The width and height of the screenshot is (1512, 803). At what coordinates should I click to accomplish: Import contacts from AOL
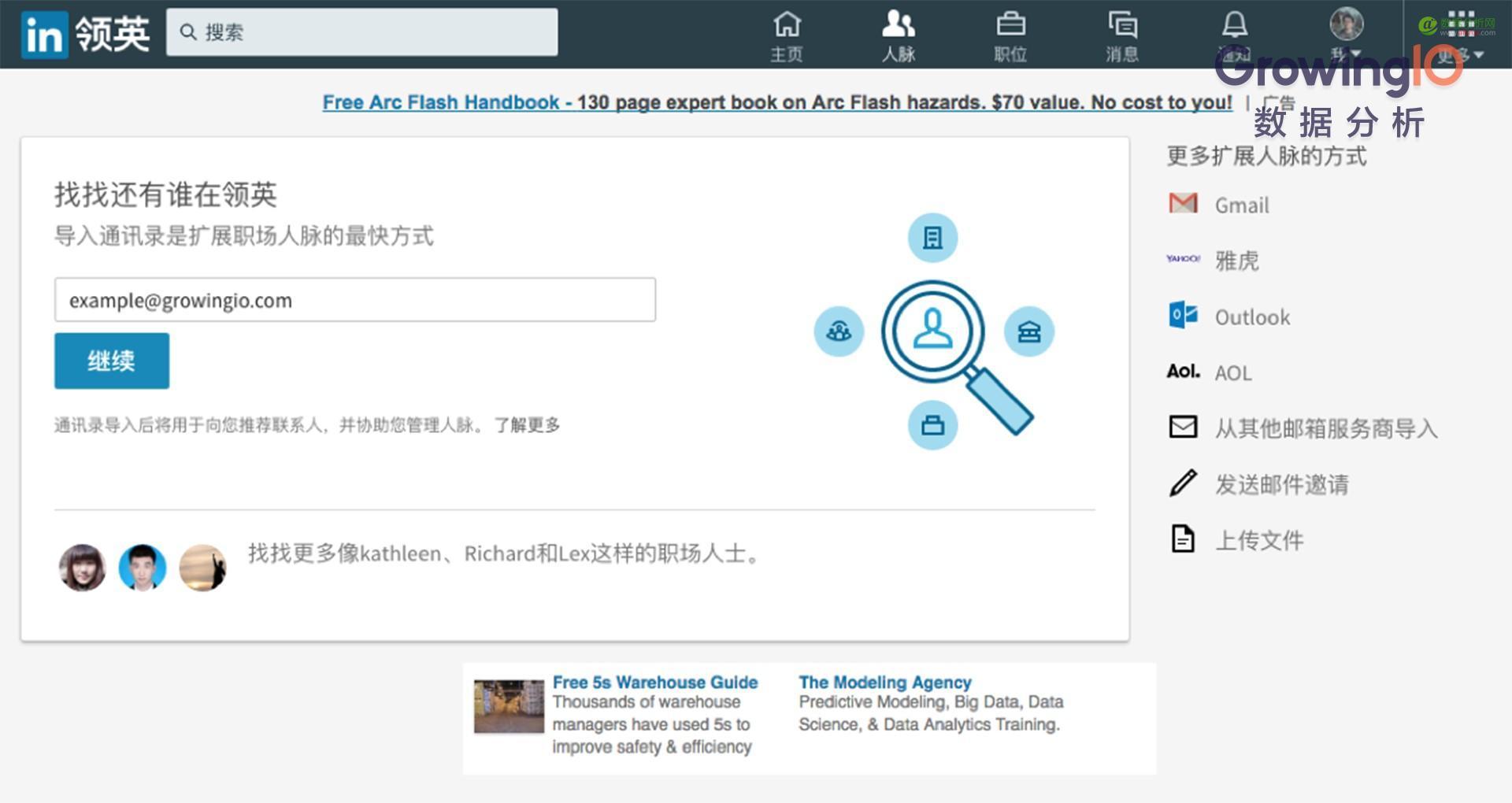(x=1182, y=372)
